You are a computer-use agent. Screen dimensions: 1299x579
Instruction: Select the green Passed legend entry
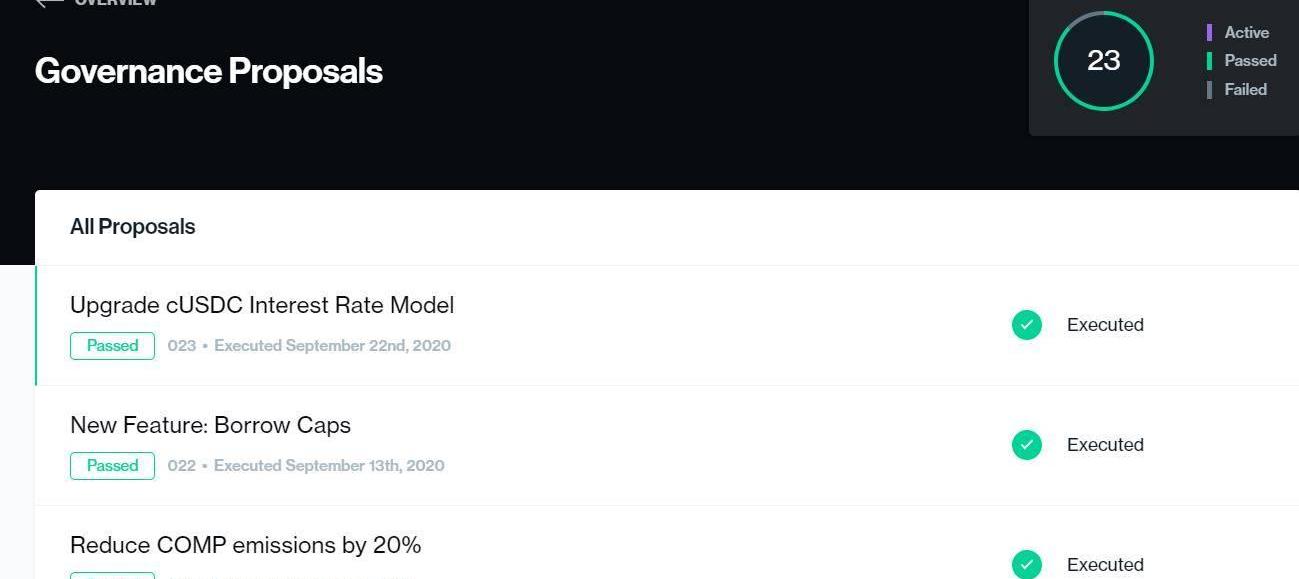tap(1250, 61)
